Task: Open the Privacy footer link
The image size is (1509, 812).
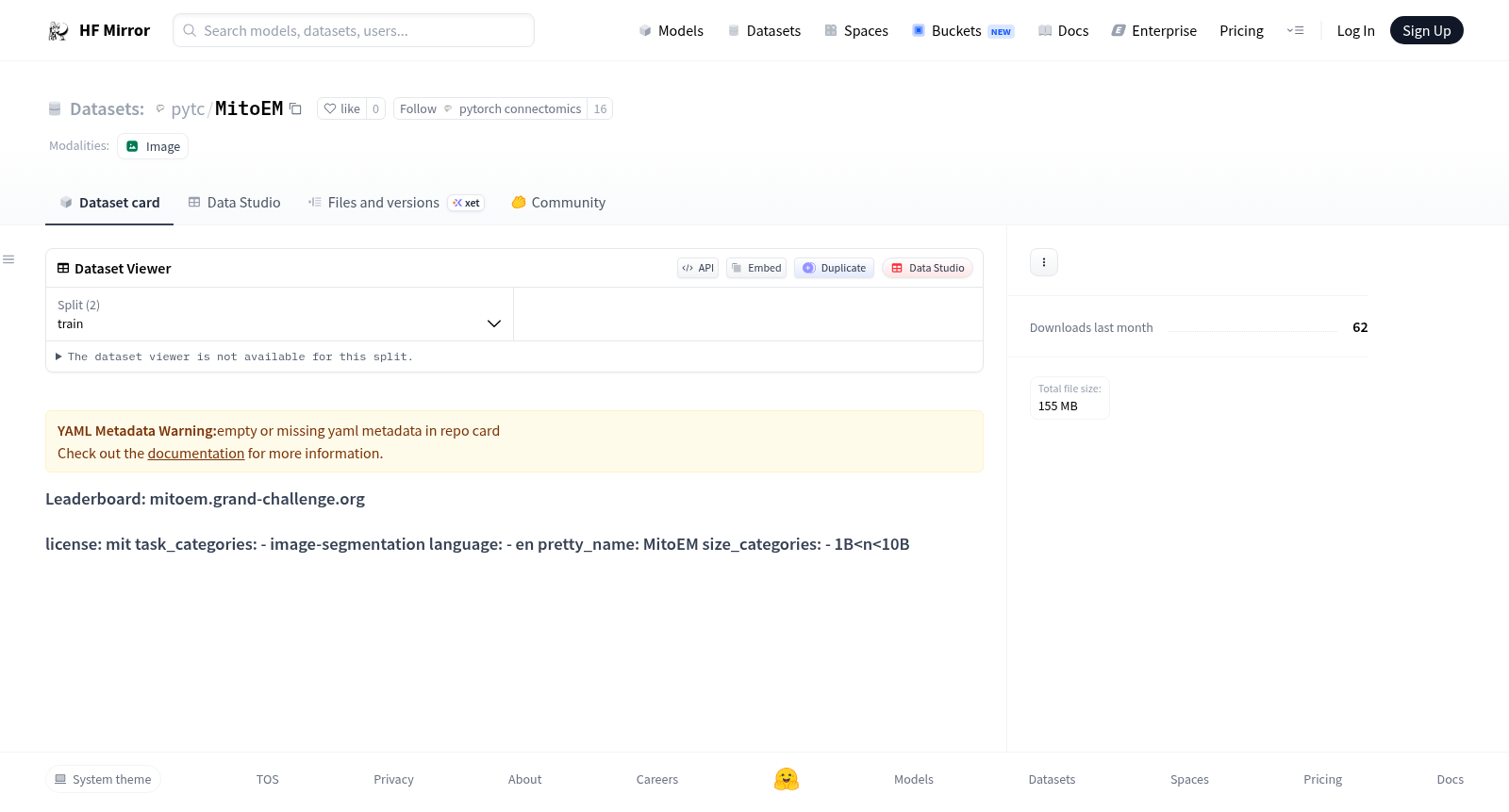Action: tap(393, 779)
